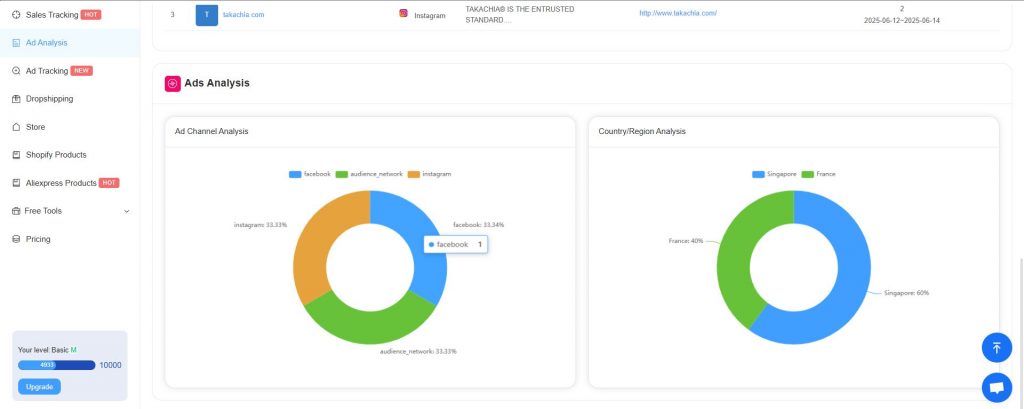Toggle facebook legend in channel chart
The width and height of the screenshot is (1024, 409).
point(310,174)
